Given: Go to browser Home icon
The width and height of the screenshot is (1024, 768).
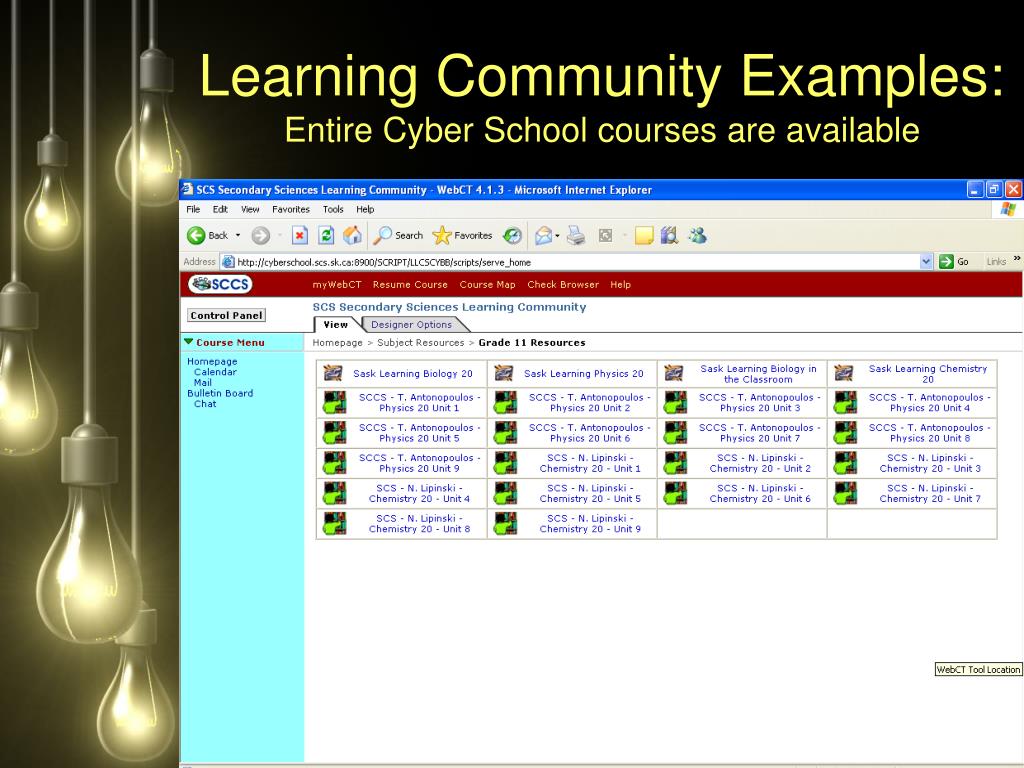Looking at the screenshot, I should click(353, 235).
